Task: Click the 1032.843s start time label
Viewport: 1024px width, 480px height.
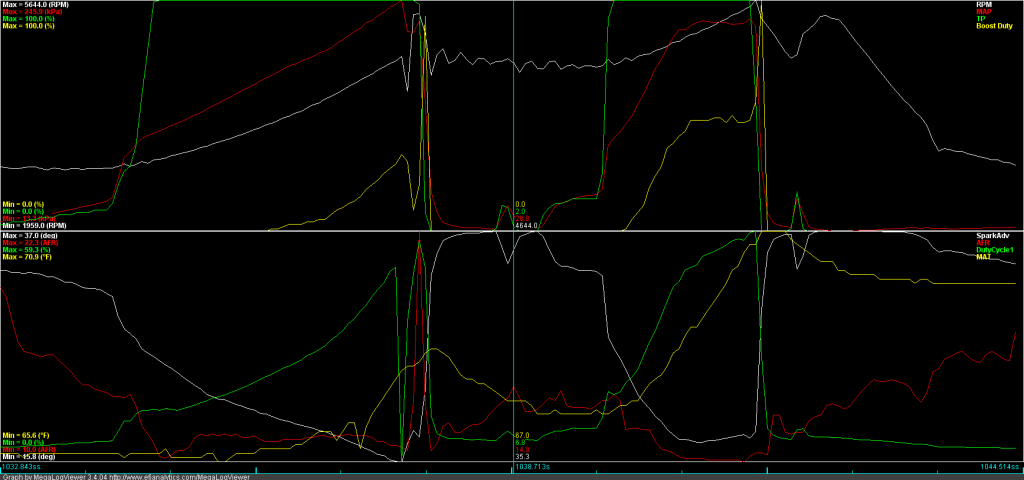Action: (x=22, y=468)
